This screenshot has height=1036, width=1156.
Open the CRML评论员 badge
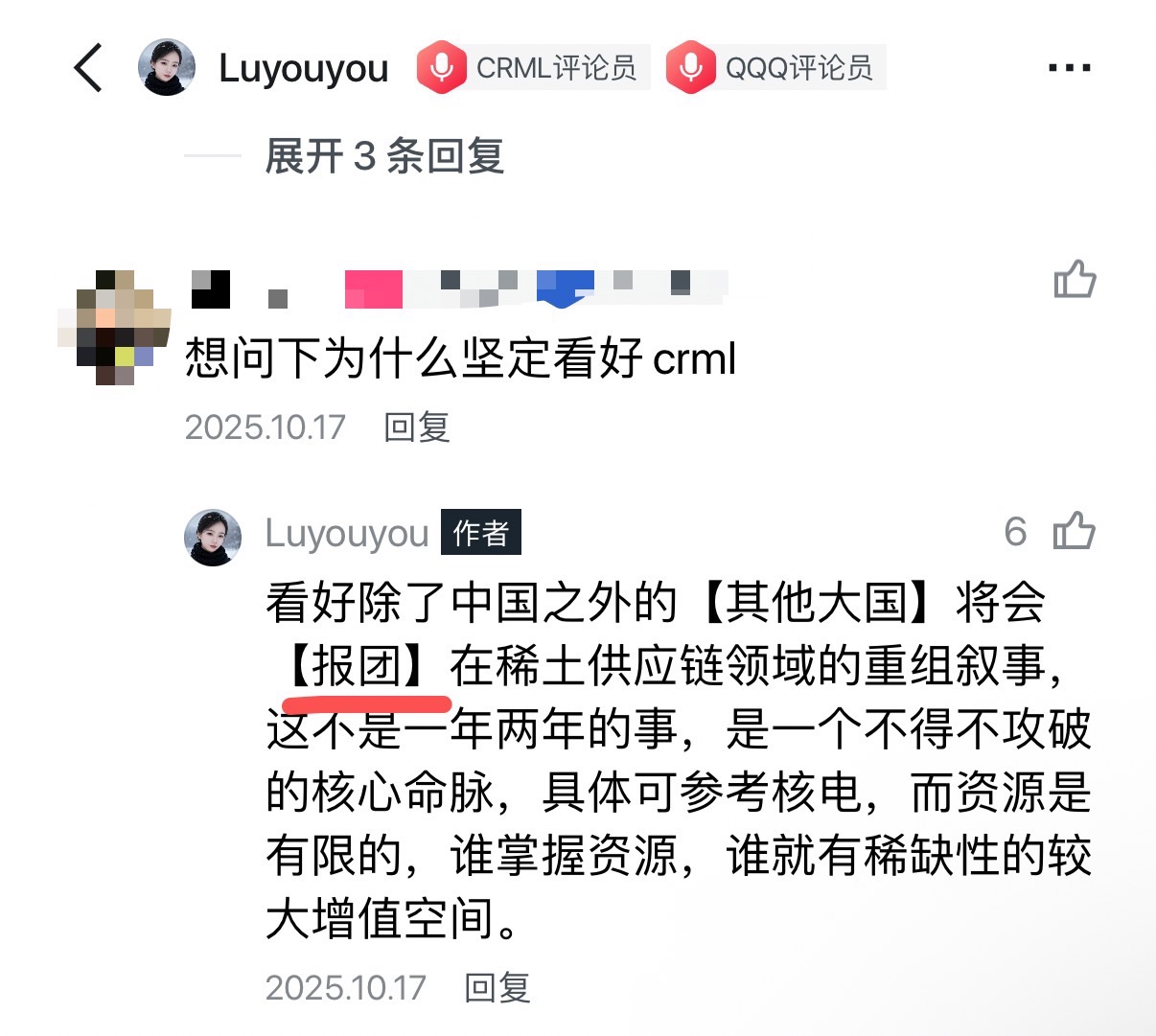[533, 68]
